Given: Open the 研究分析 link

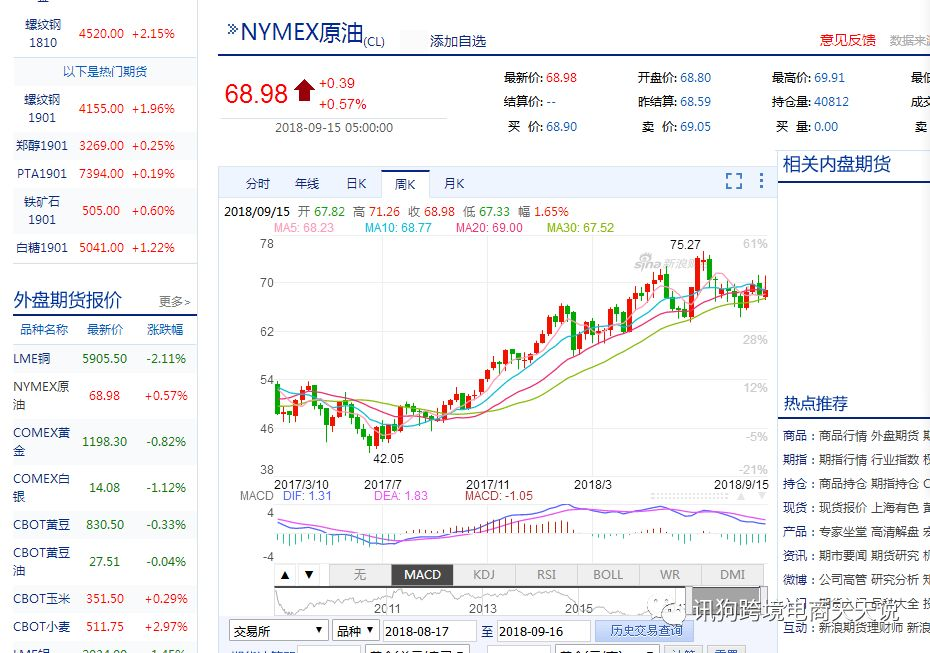Looking at the screenshot, I should click(x=895, y=579).
